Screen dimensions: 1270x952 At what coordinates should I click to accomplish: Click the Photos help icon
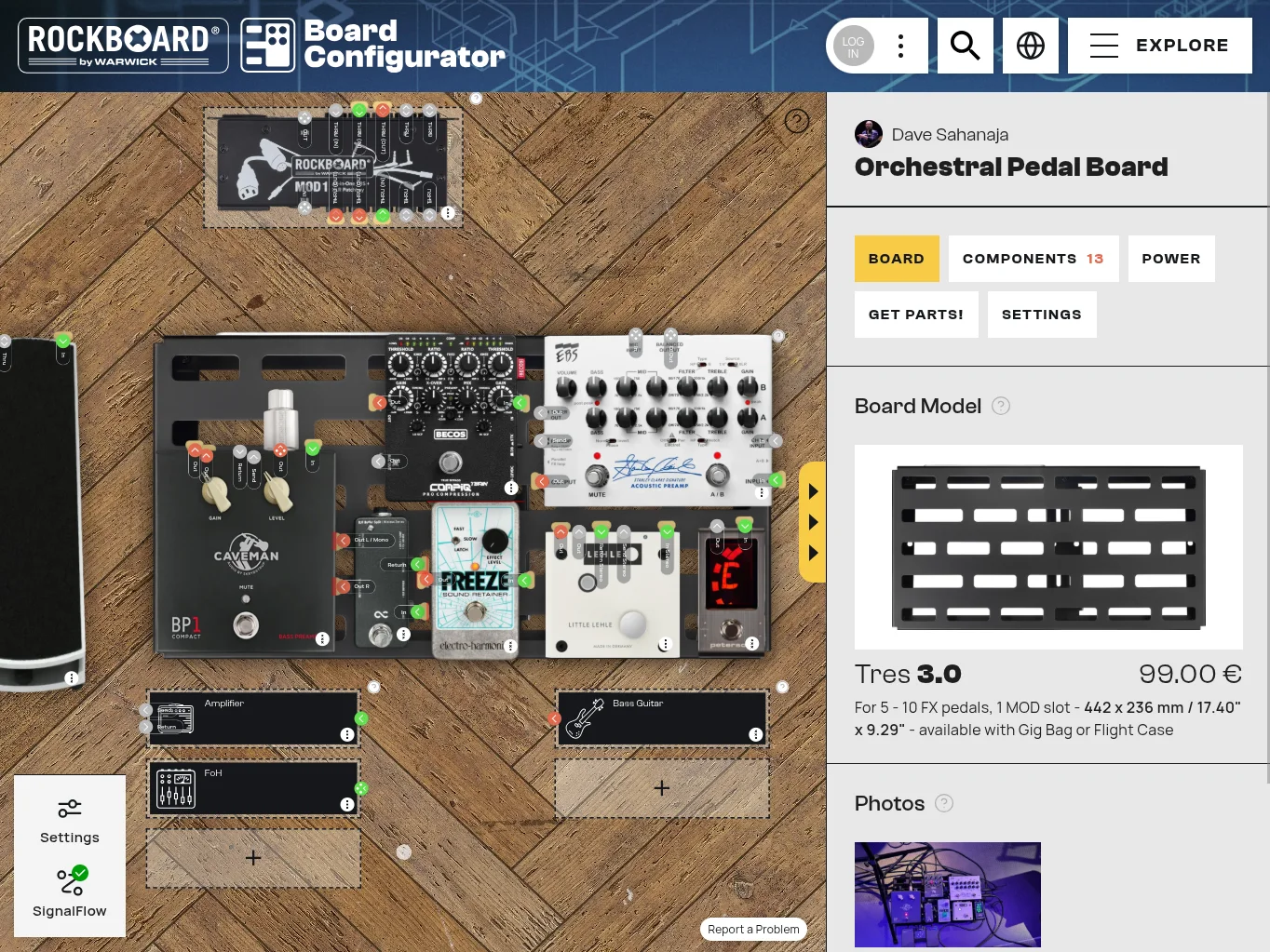(944, 803)
